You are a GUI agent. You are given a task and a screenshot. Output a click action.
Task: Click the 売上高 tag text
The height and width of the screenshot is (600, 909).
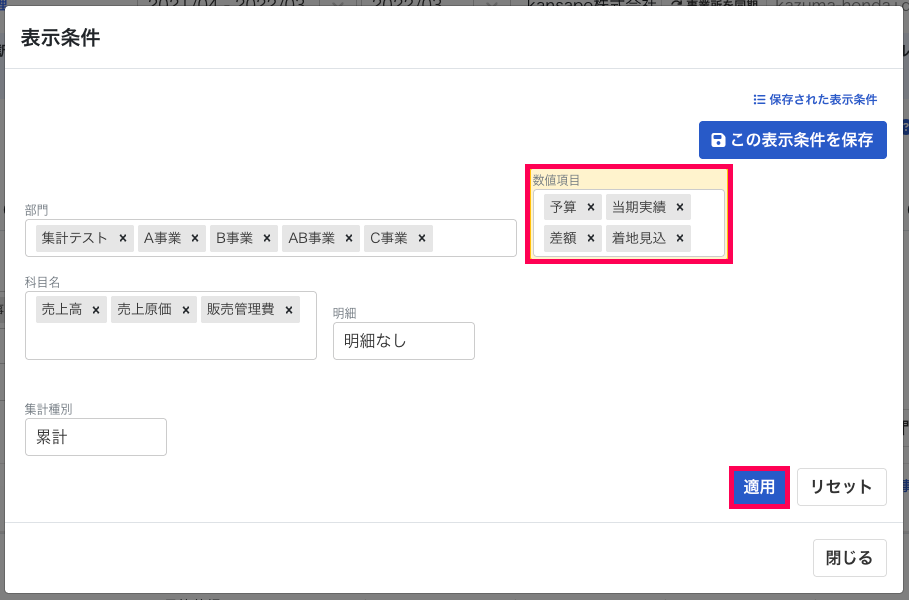(x=62, y=310)
